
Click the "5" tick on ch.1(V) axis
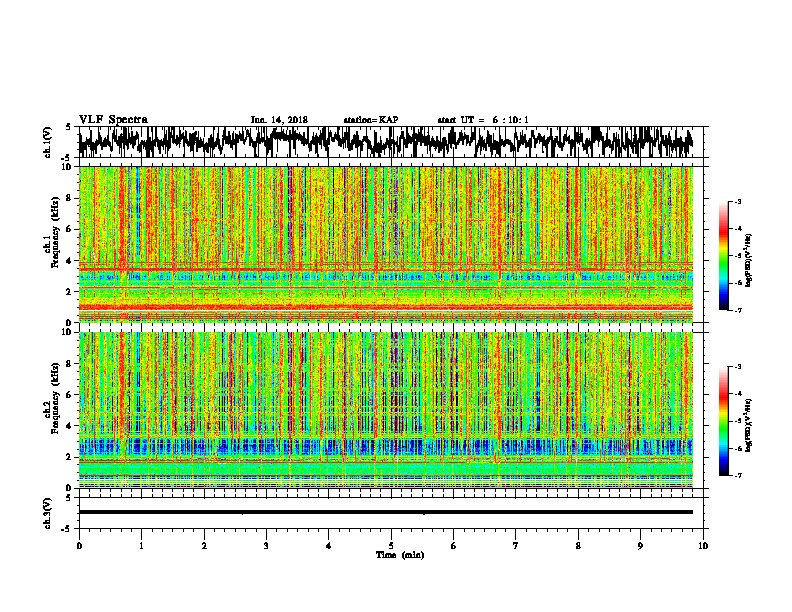68,127
